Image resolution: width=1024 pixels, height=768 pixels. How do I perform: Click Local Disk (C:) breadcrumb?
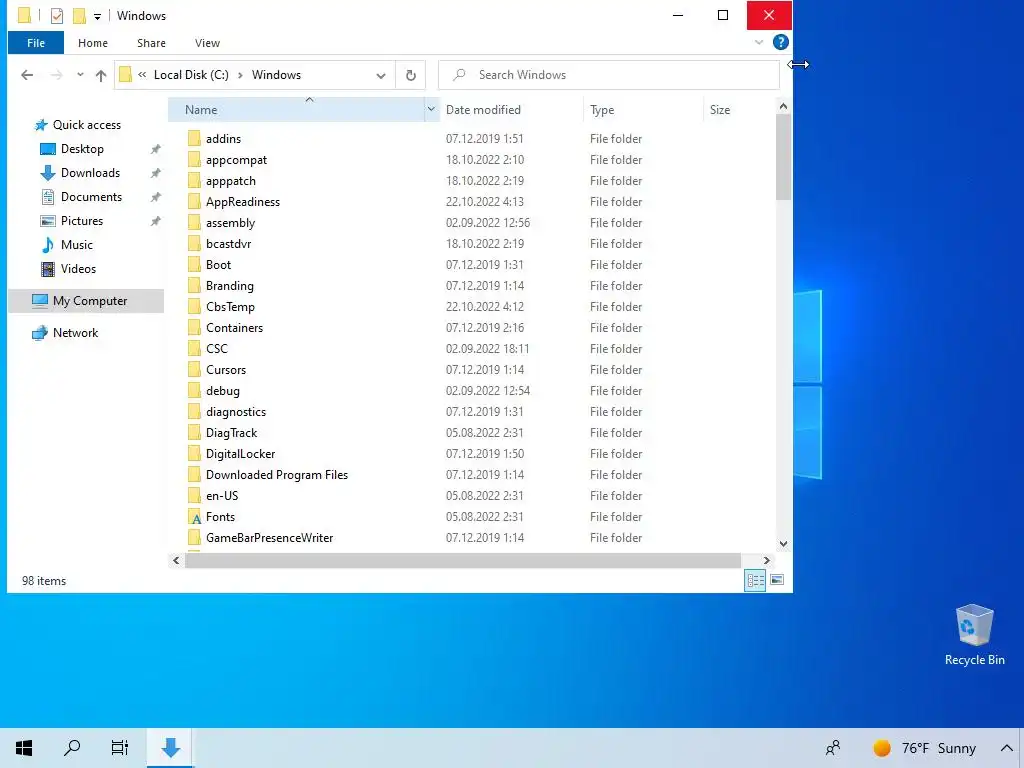(191, 75)
